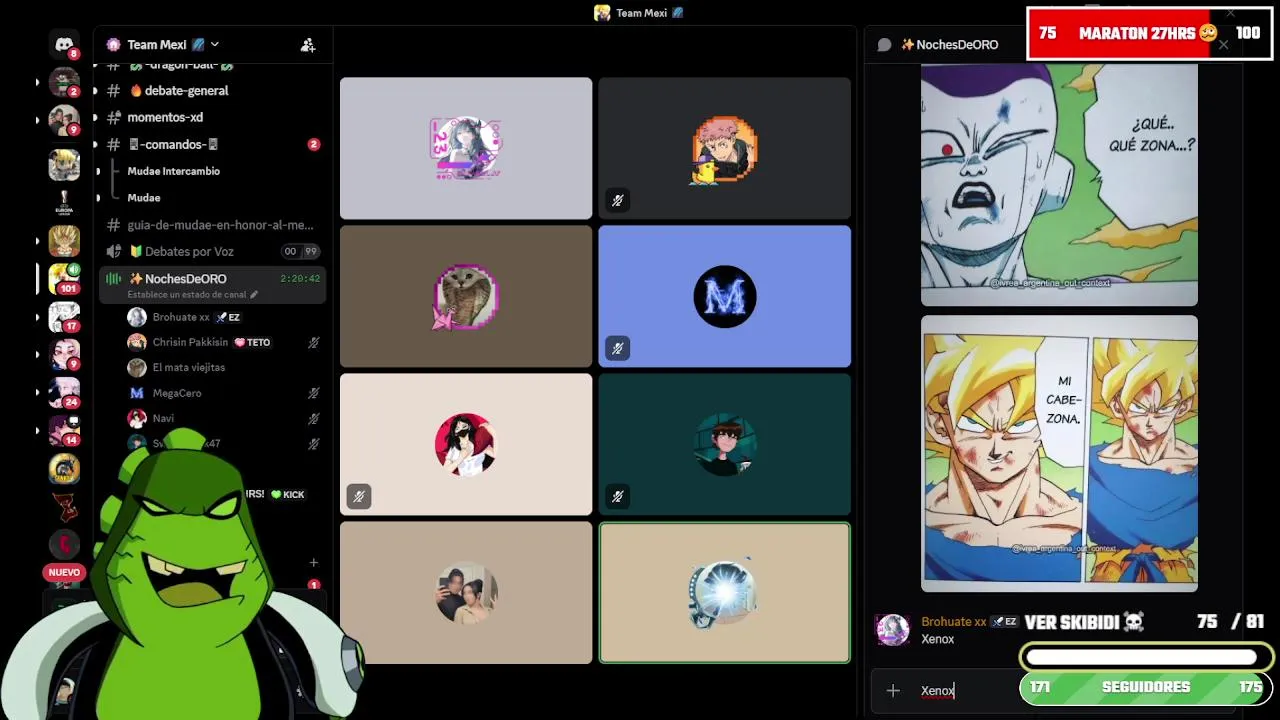Click the chat bubble icon in panel header

tap(884, 44)
